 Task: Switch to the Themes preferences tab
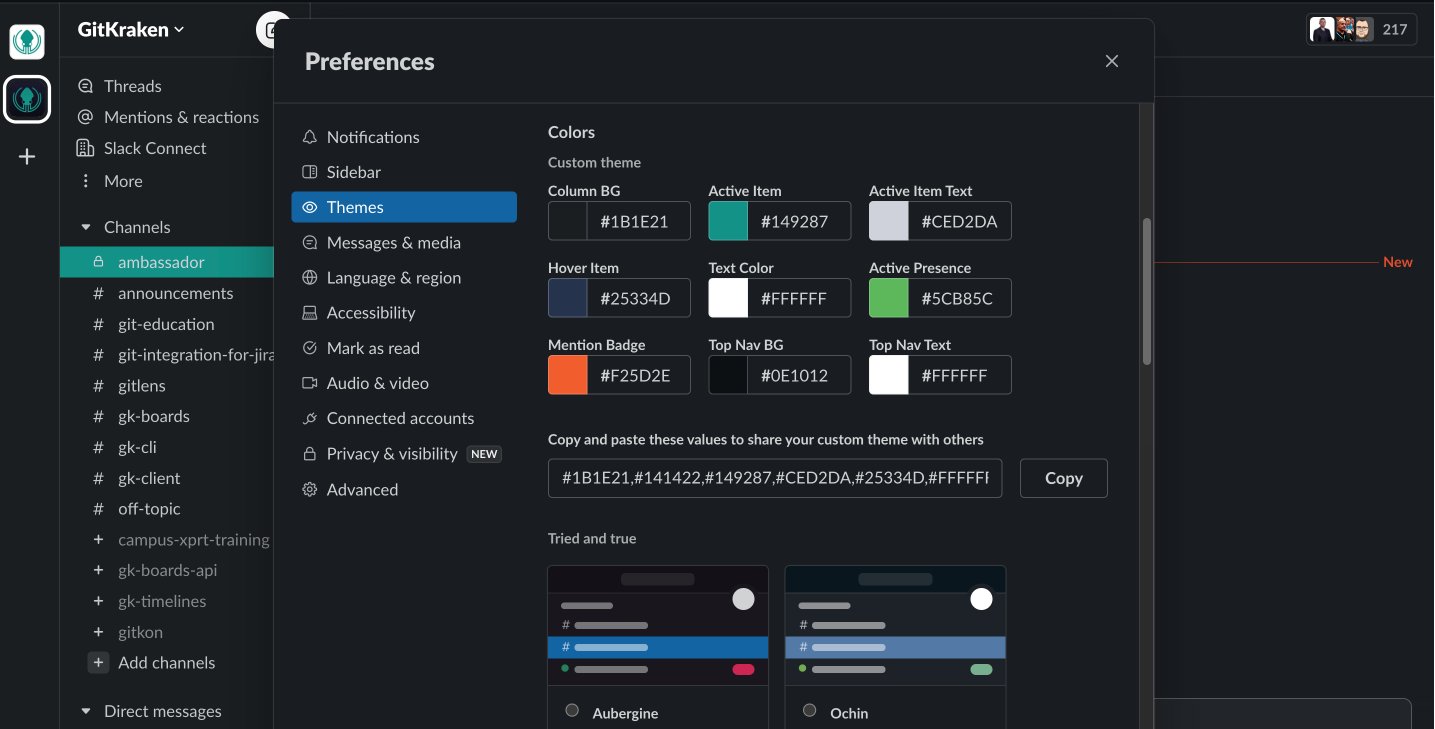[355, 207]
